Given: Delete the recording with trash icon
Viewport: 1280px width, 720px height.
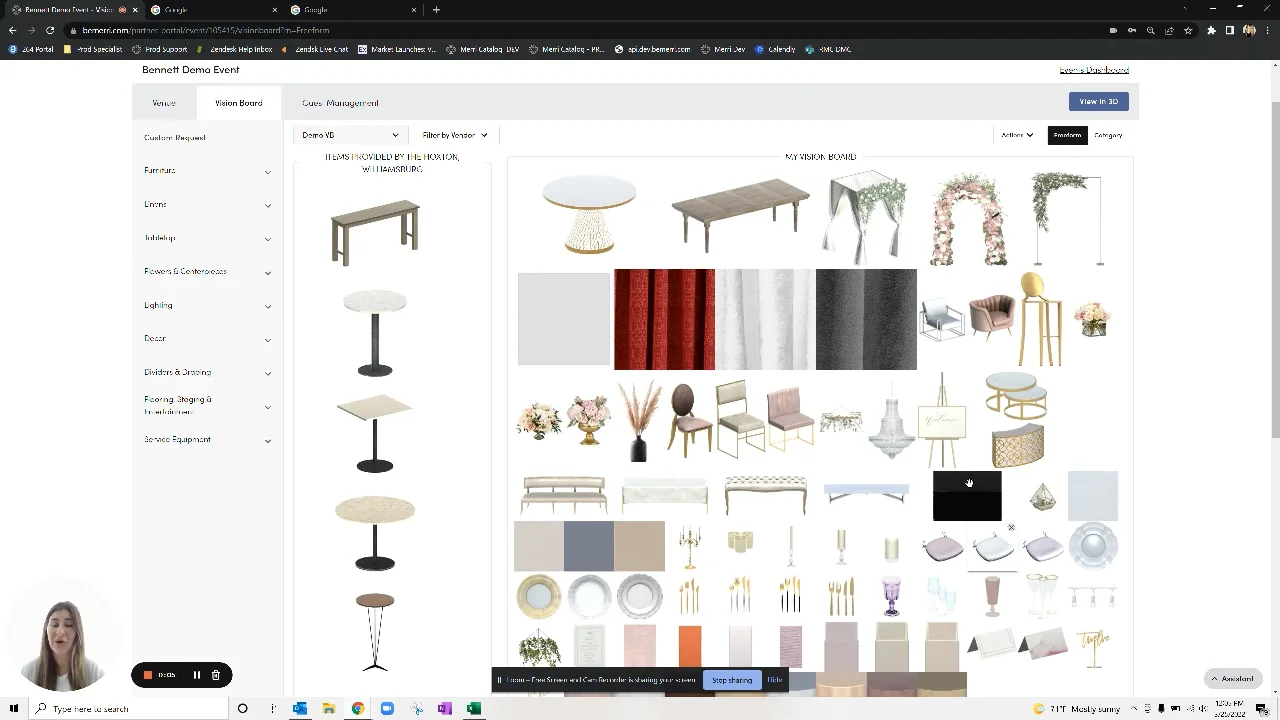Looking at the screenshot, I should [x=215, y=675].
